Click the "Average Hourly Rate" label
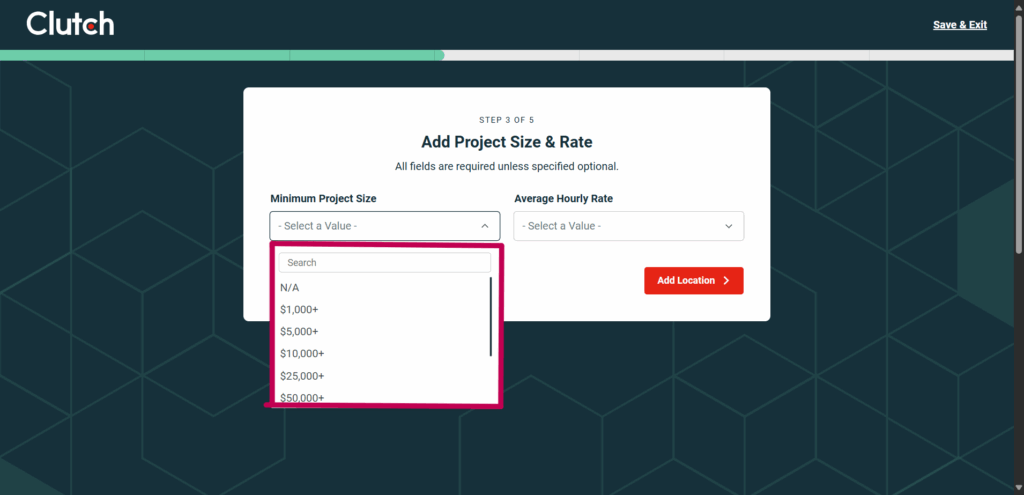 [x=564, y=199]
